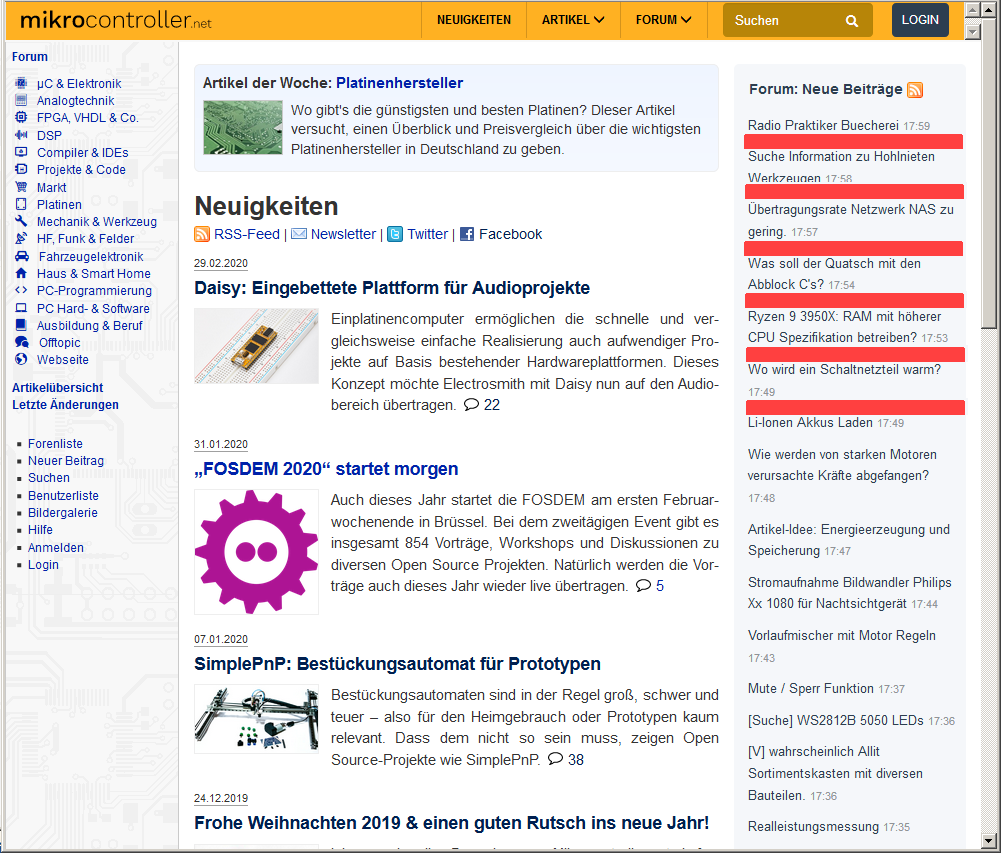Click the Newsletter envelope icon
The width and height of the screenshot is (1001, 853).
(x=299, y=234)
